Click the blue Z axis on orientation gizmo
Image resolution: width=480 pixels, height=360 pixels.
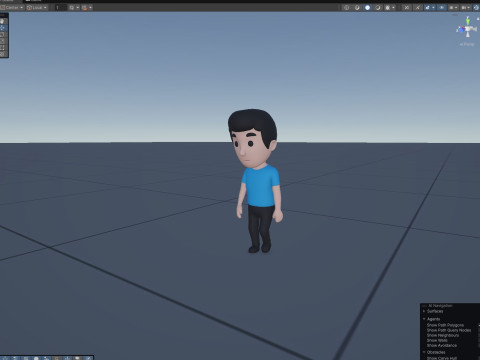tap(461, 30)
